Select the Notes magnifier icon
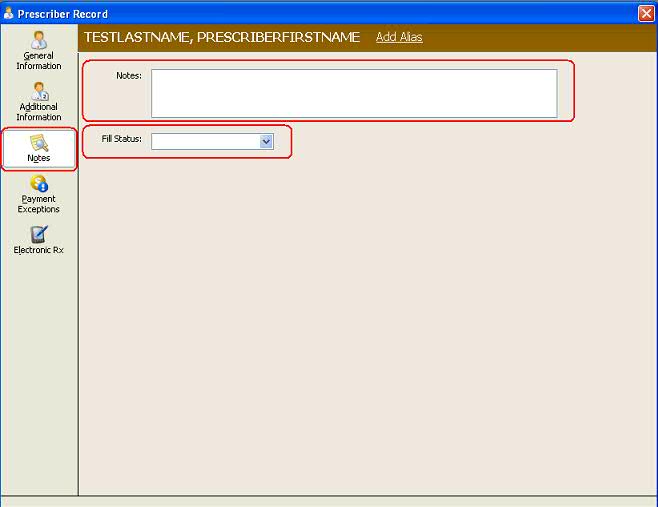Screen dimensions: 658x507 tap(39, 143)
